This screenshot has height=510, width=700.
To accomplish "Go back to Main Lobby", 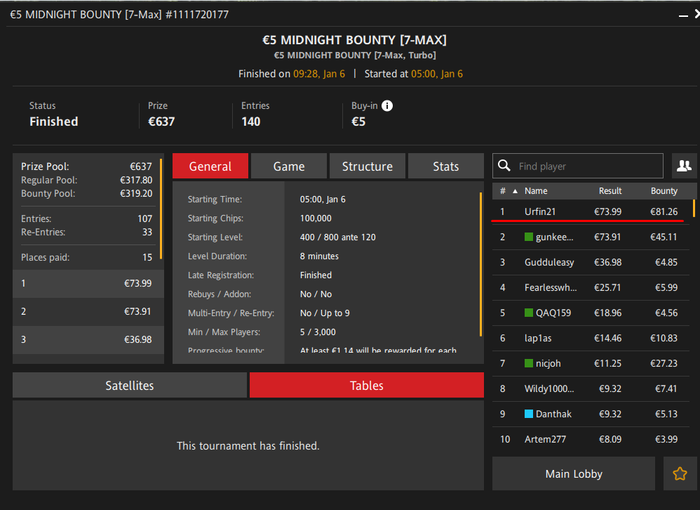I will pyautogui.click(x=574, y=473).
